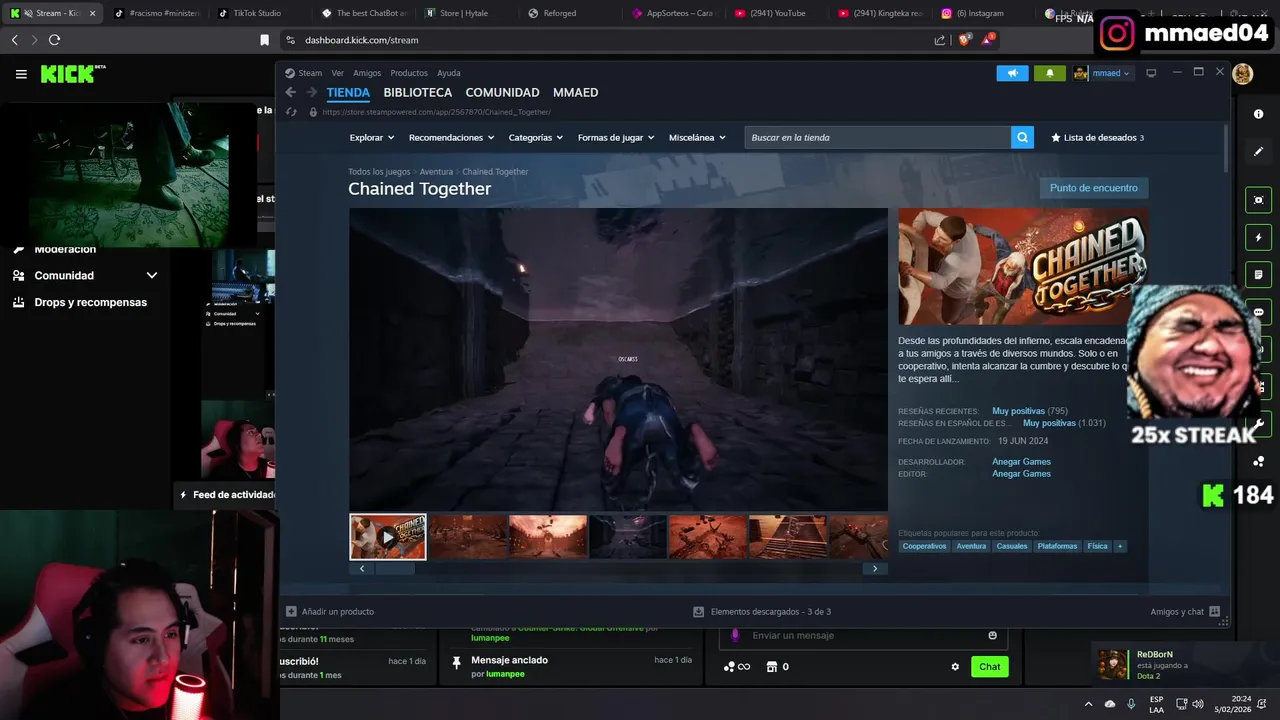Click Kick sidebar pencil edit icon

(1259, 152)
